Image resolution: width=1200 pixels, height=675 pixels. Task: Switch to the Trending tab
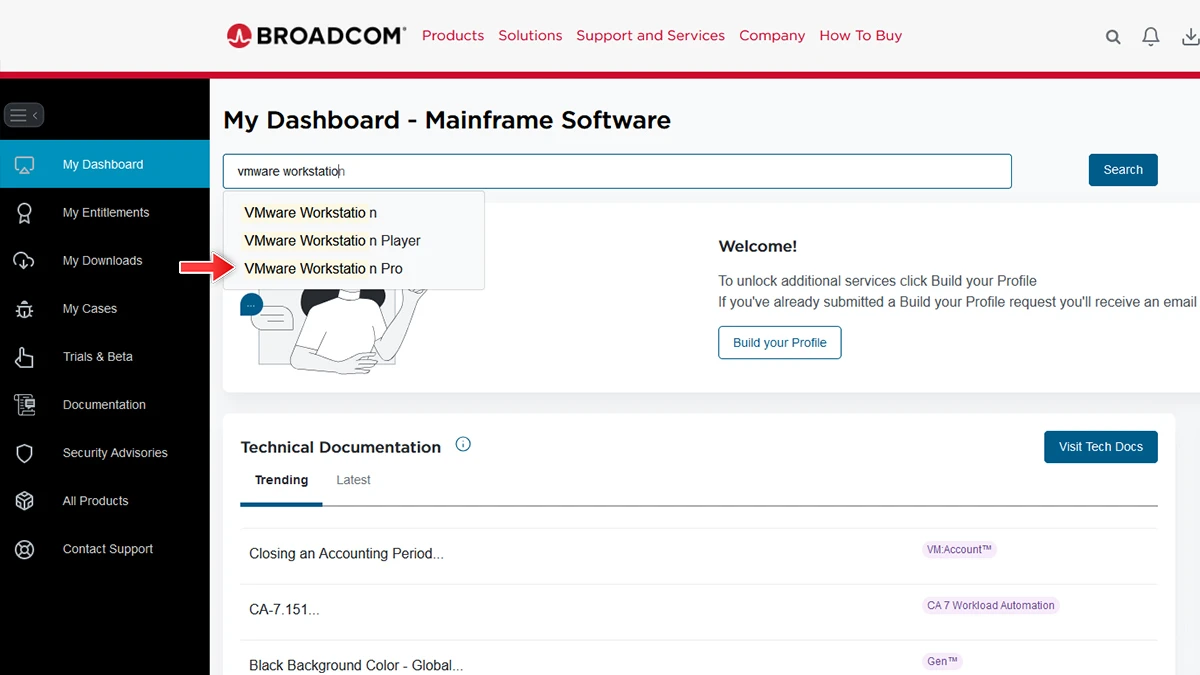281,480
